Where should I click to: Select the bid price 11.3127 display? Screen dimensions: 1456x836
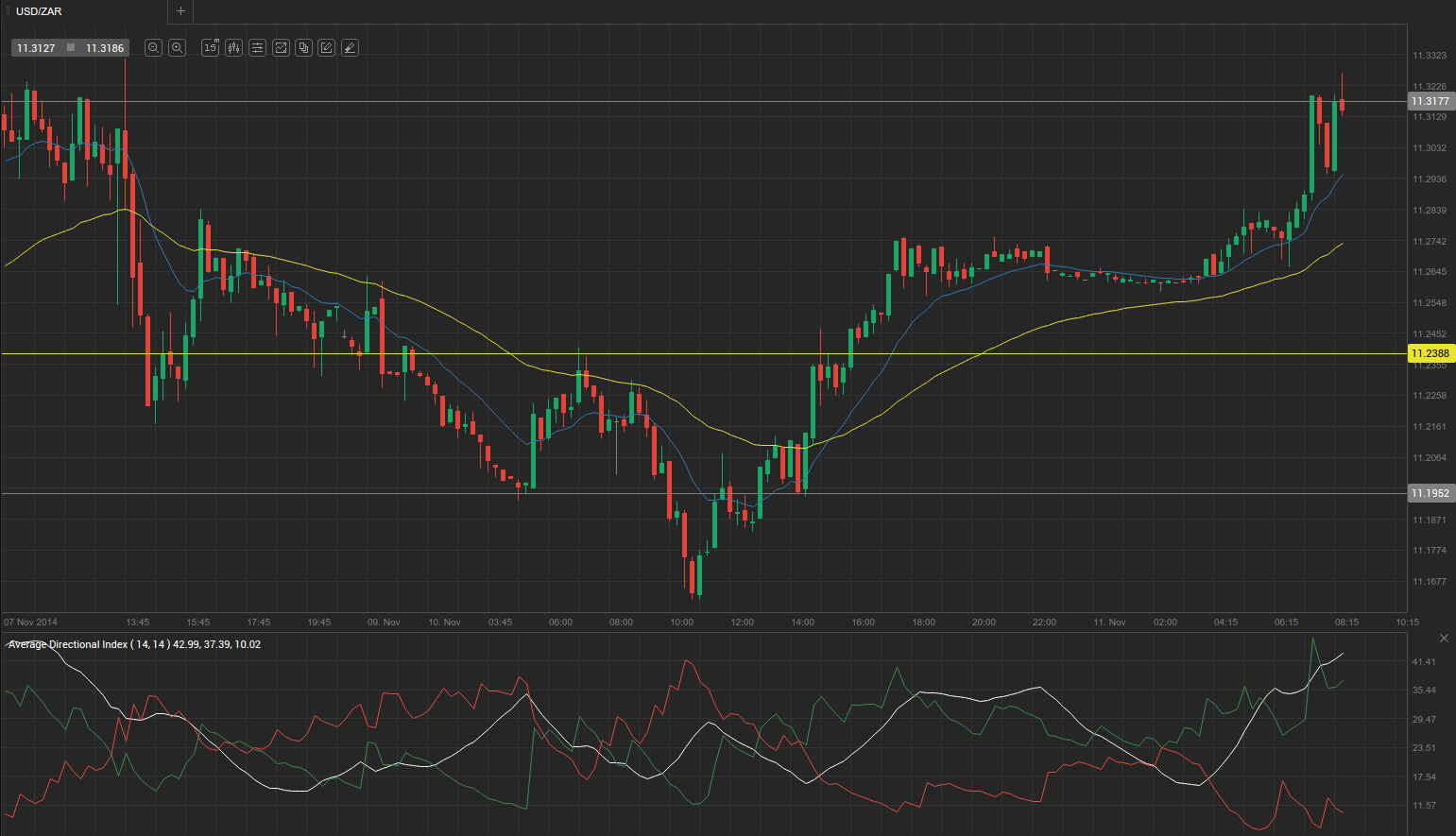(x=35, y=47)
